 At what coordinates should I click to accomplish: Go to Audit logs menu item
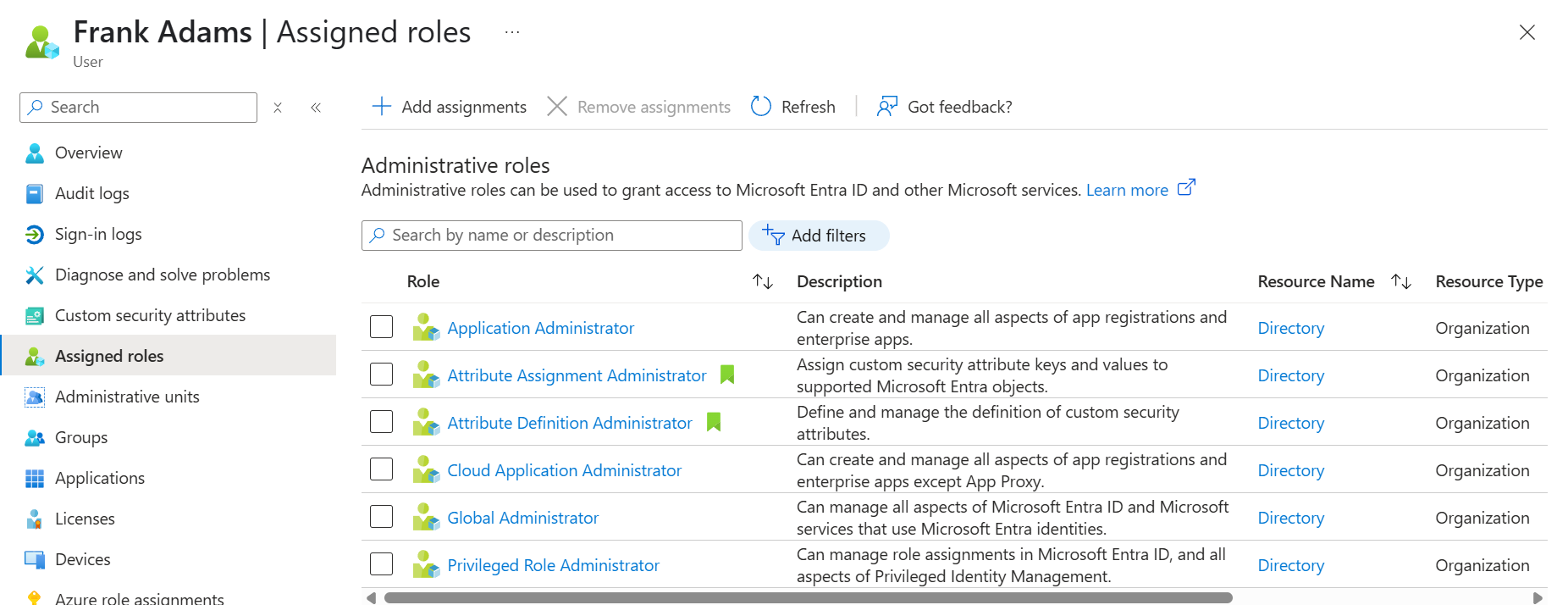pos(91,194)
